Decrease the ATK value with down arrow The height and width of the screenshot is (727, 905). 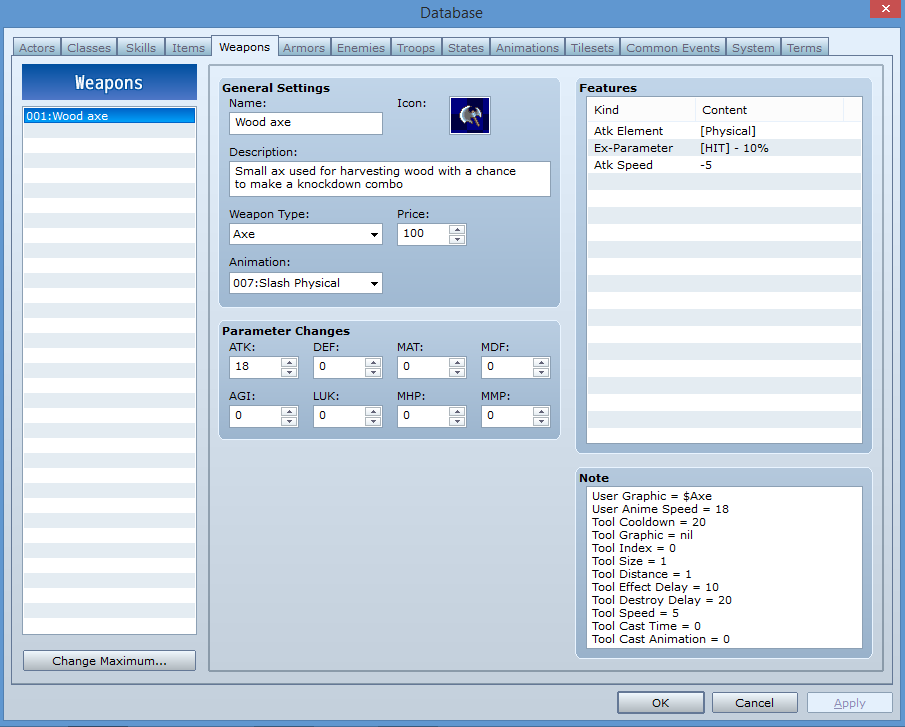coord(289,373)
